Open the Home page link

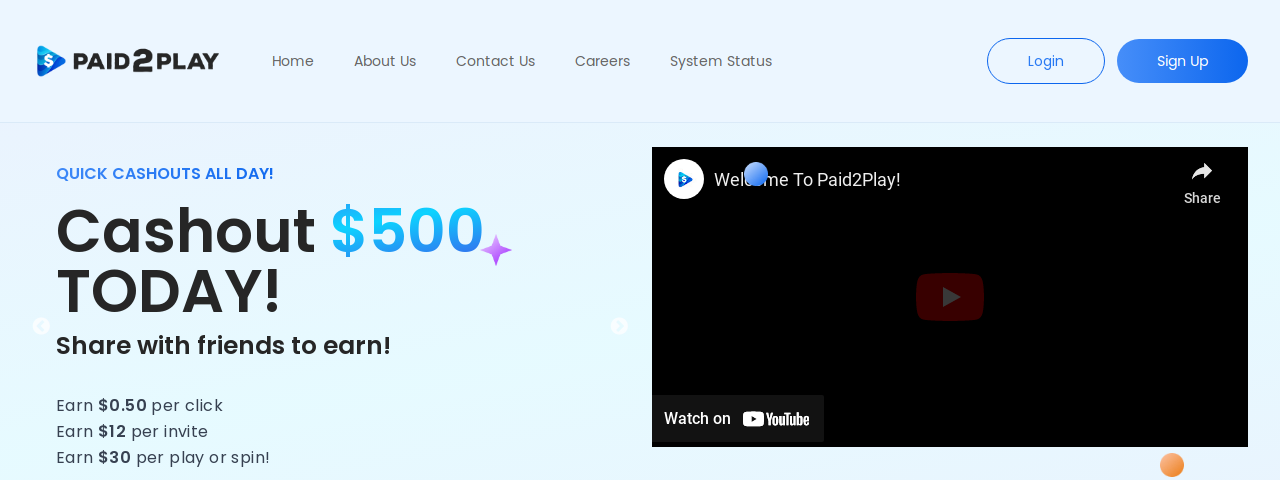(x=293, y=61)
